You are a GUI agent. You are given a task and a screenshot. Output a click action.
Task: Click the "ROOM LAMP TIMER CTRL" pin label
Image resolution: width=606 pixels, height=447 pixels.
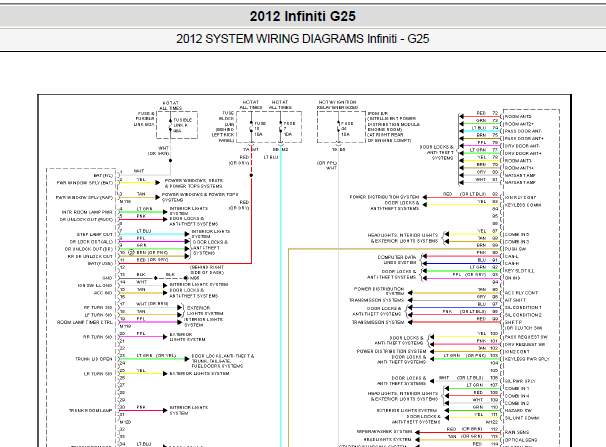[85, 322]
